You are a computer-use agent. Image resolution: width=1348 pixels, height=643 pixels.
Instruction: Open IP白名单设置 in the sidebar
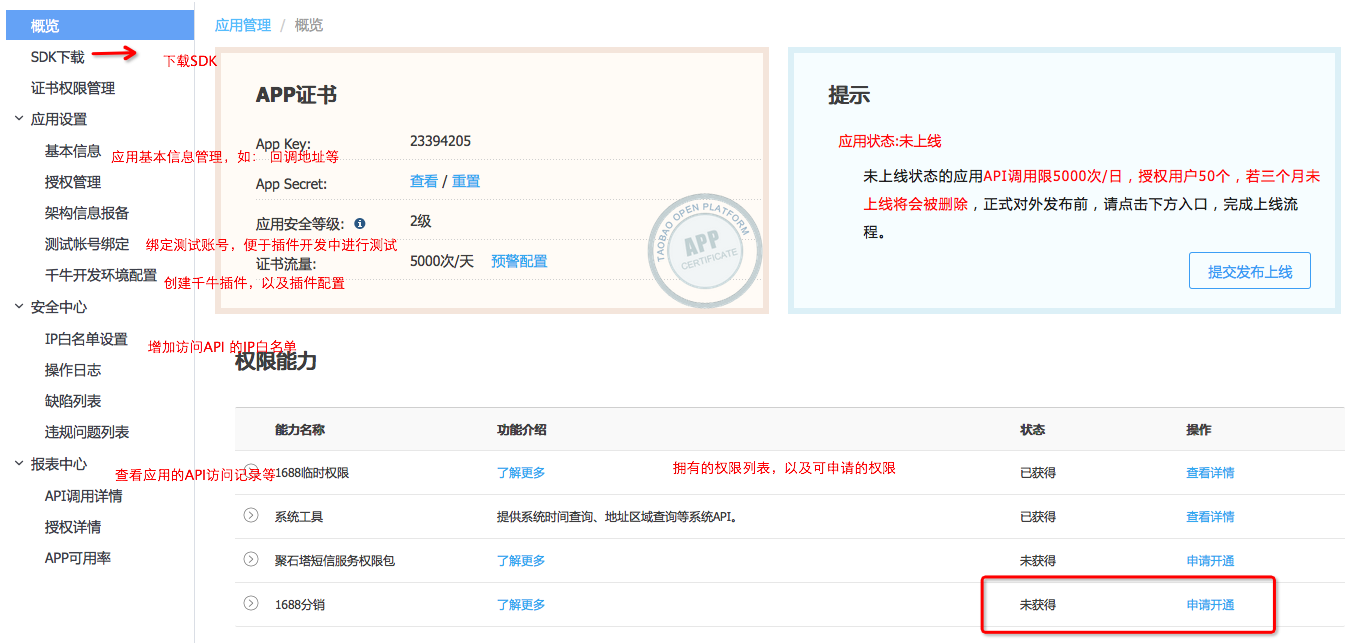point(86,339)
